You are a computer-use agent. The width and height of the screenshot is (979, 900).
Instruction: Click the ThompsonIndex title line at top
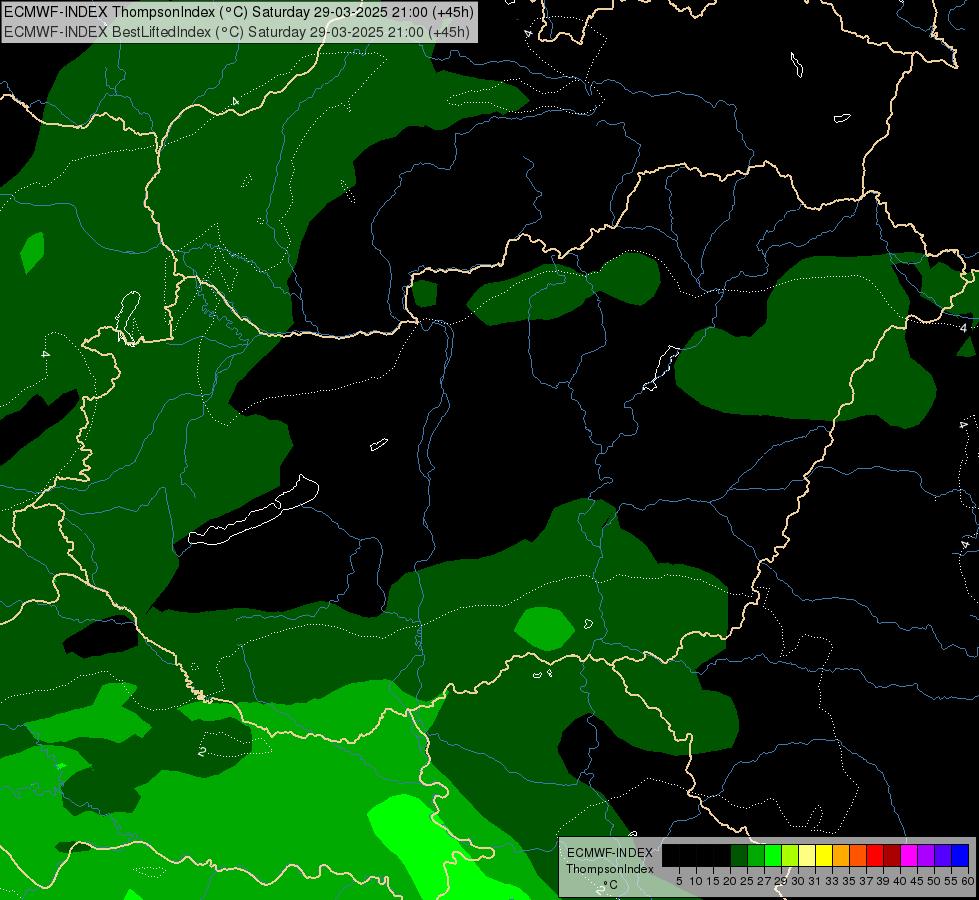[x=239, y=12]
